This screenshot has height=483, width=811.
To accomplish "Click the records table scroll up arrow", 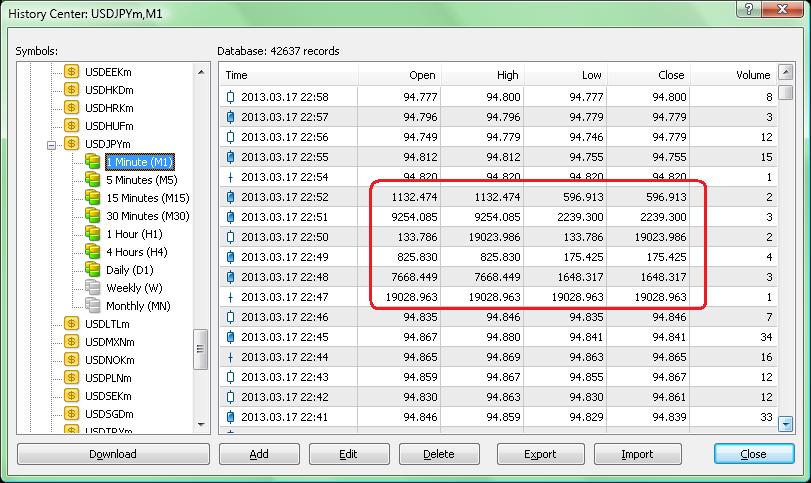I will [x=786, y=72].
